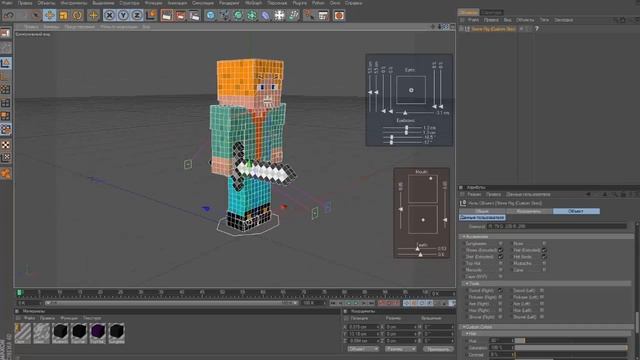The image size is (640, 360).
Task: Open Теги menu in object manager
Action: pyautogui.click(x=544, y=20)
